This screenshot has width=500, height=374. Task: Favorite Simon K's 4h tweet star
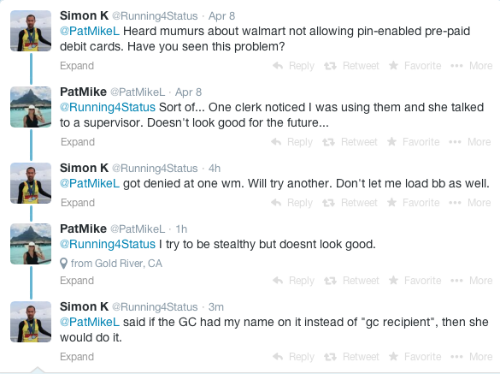(392, 202)
